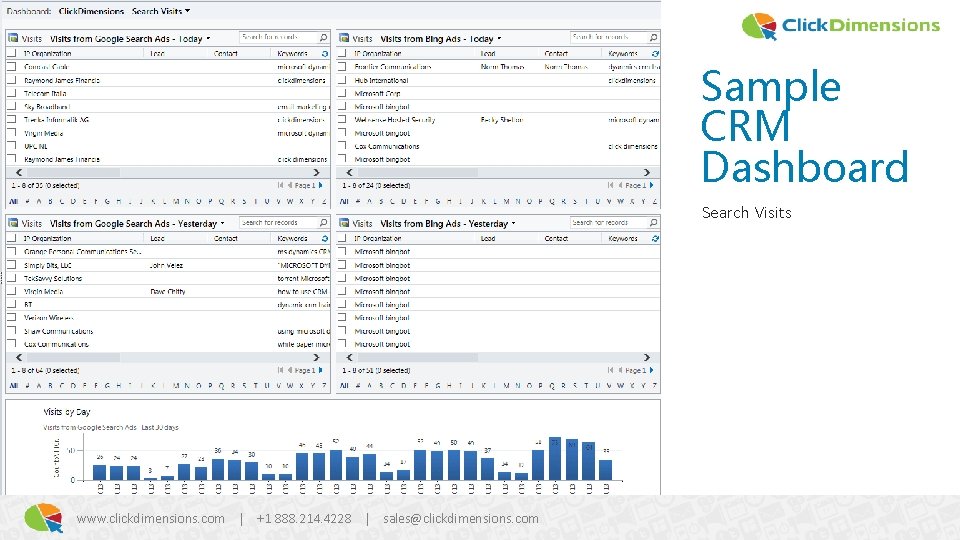Click Visits grid icon in Google Ads Today panel

click(13, 38)
